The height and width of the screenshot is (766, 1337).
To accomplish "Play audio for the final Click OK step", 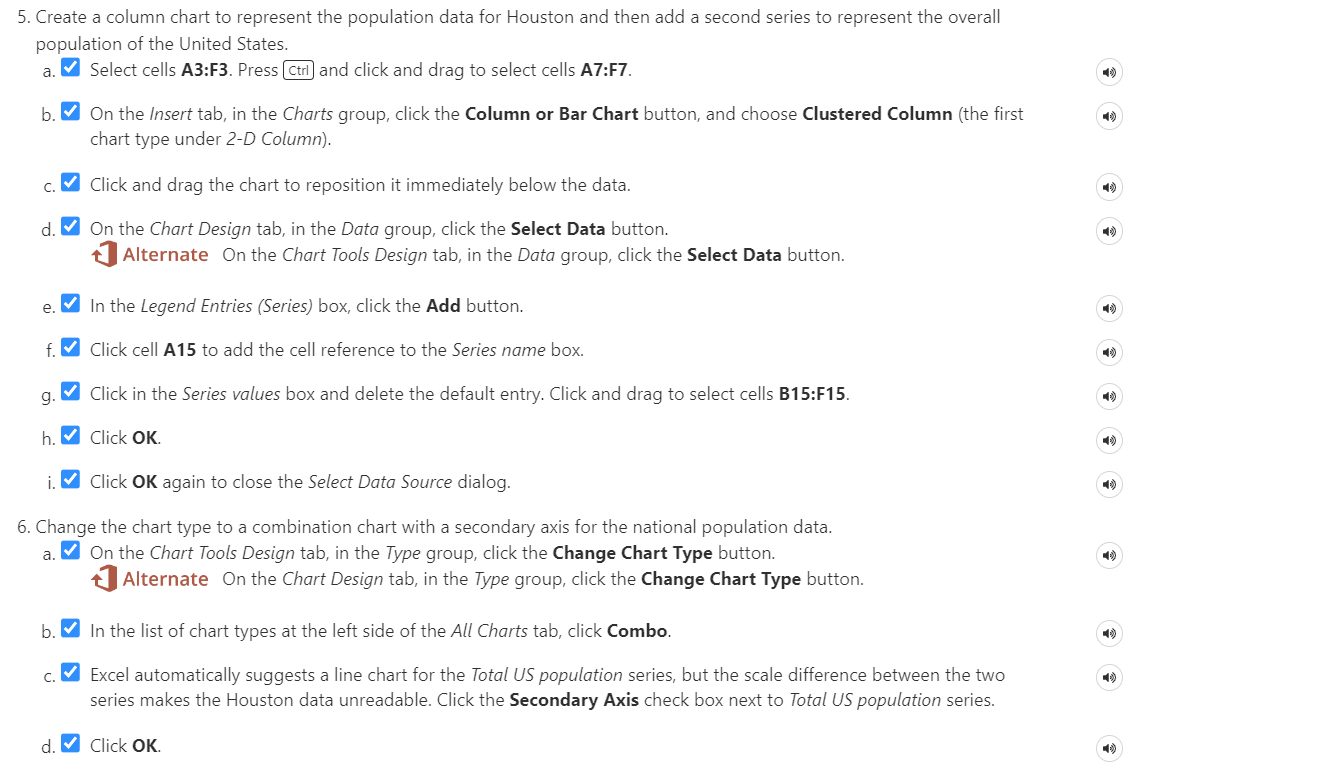I will coord(1108,748).
